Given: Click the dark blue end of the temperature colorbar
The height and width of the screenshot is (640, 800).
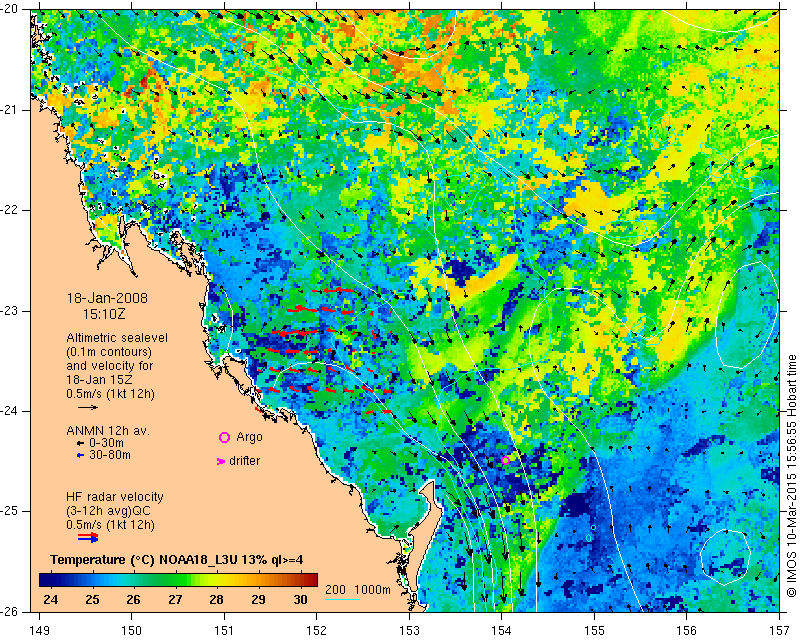Looking at the screenshot, I should pyautogui.click(x=46, y=580).
